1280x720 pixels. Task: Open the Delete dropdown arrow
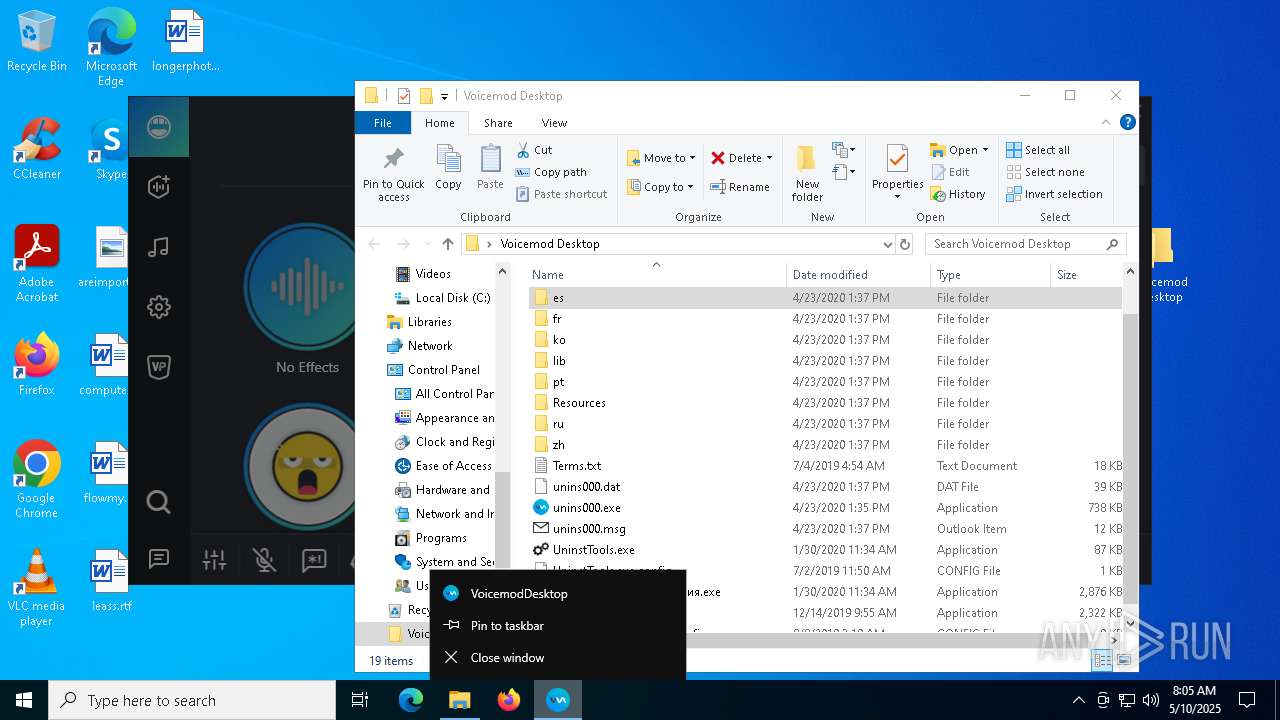(769, 158)
